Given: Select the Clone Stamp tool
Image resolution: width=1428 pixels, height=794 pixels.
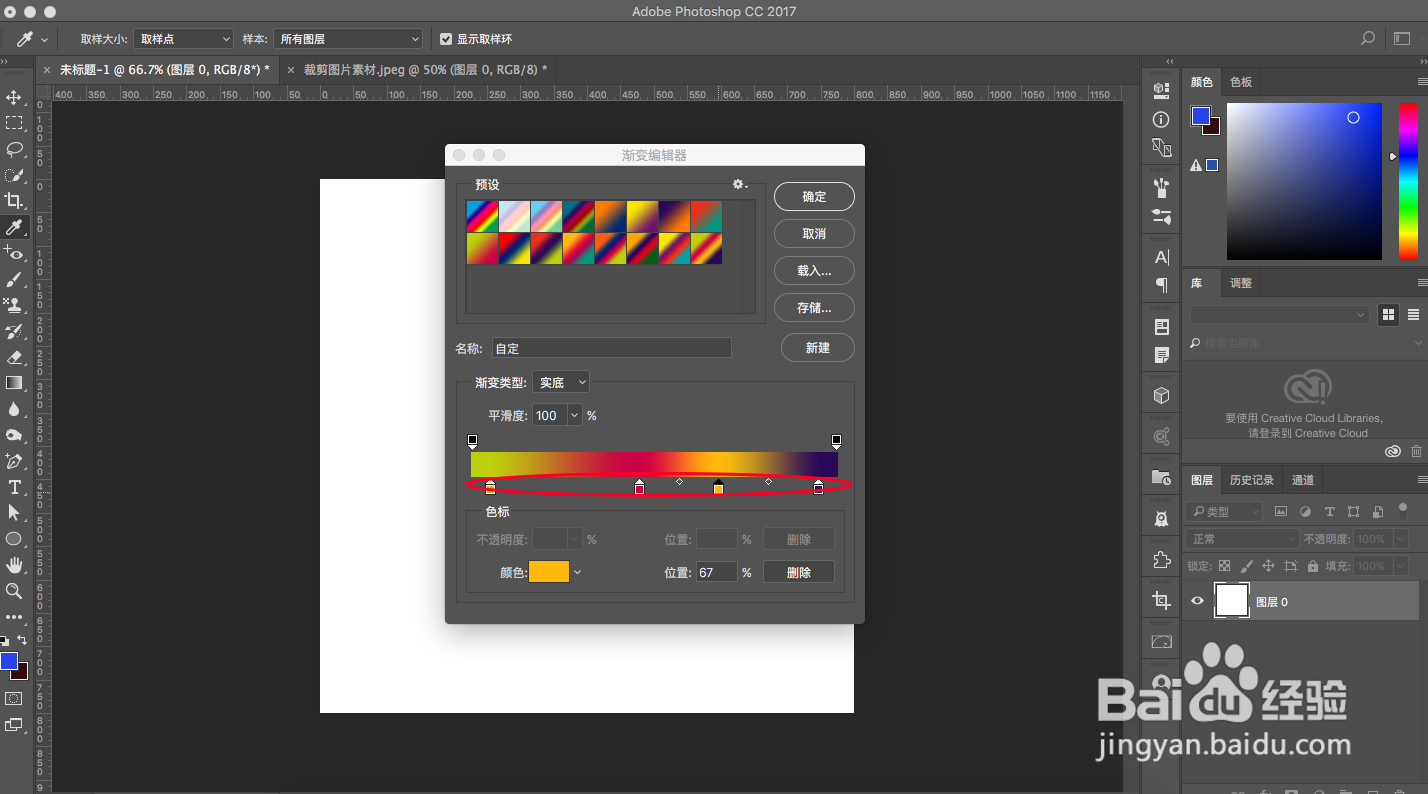Looking at the screenshot, I should point(14,305).
